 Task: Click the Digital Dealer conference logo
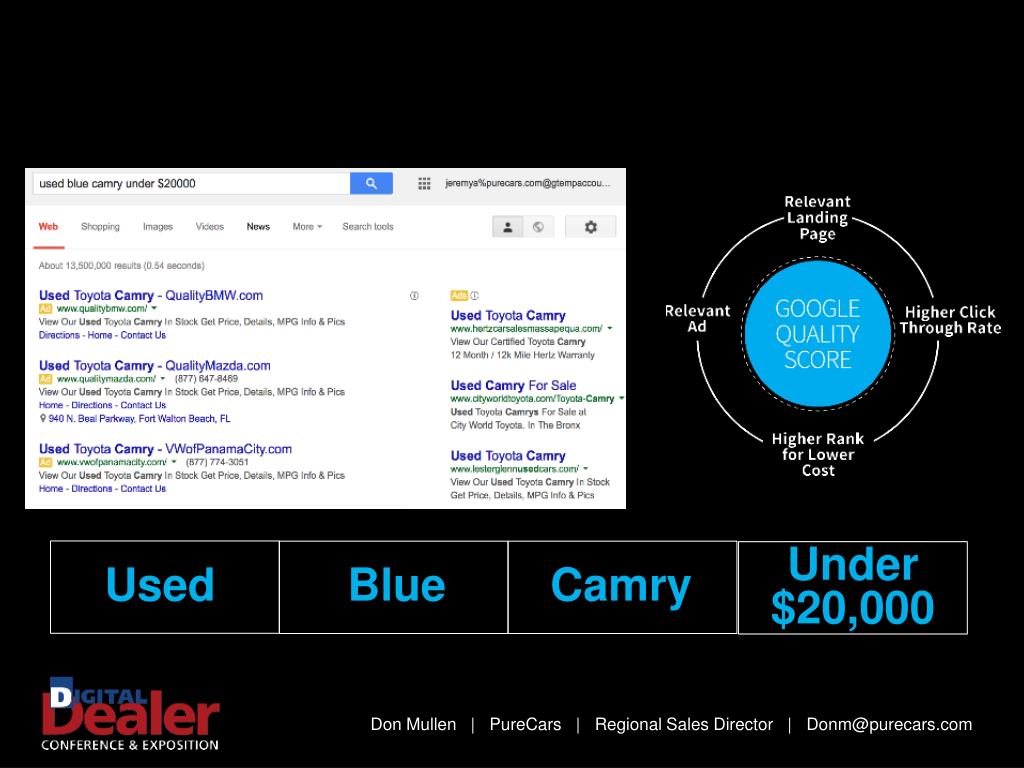(x=131, y=713)
